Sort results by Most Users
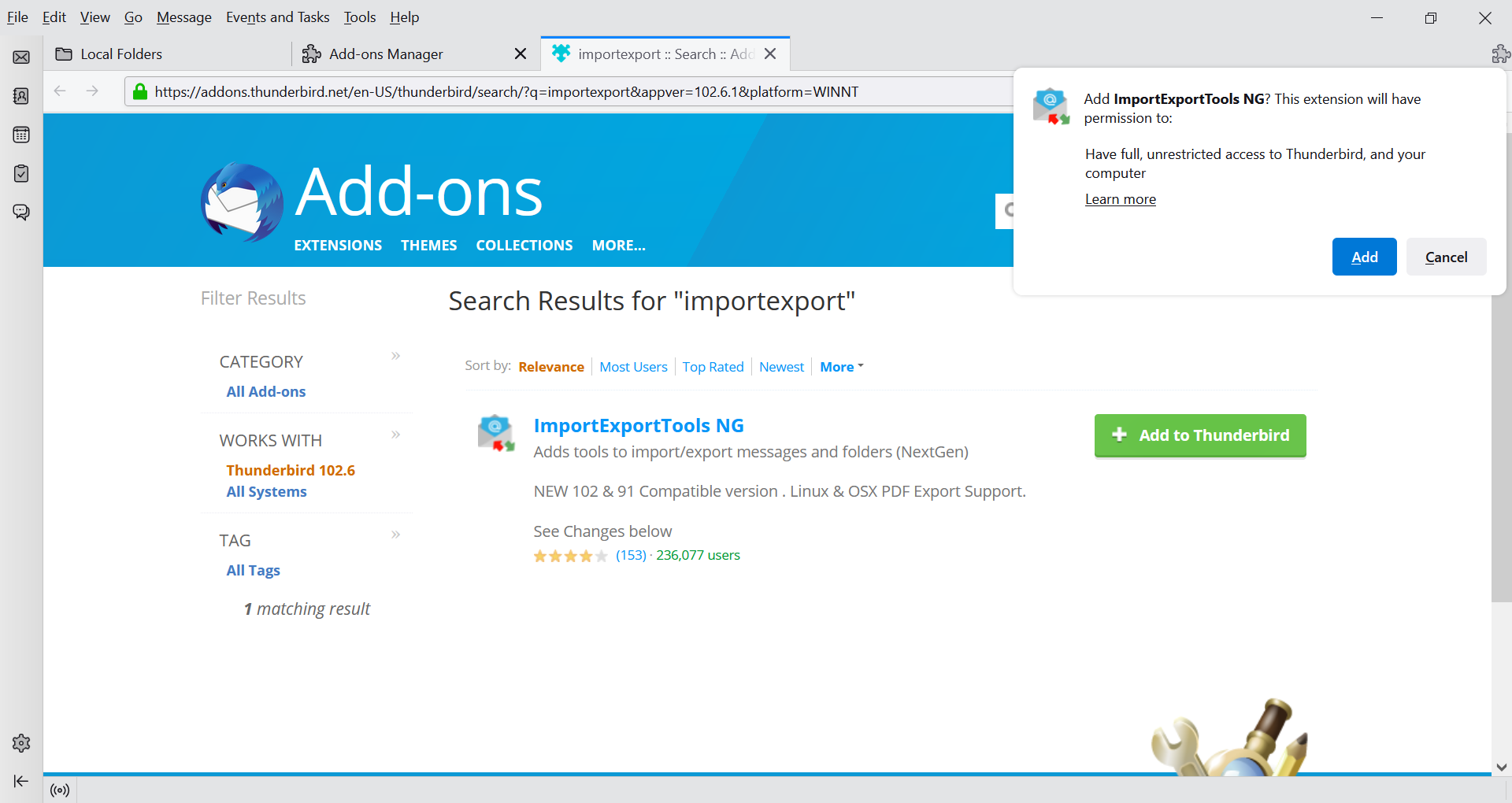Image resolution: width=1512 pixels, height=803 pixels. coord(633,367)
